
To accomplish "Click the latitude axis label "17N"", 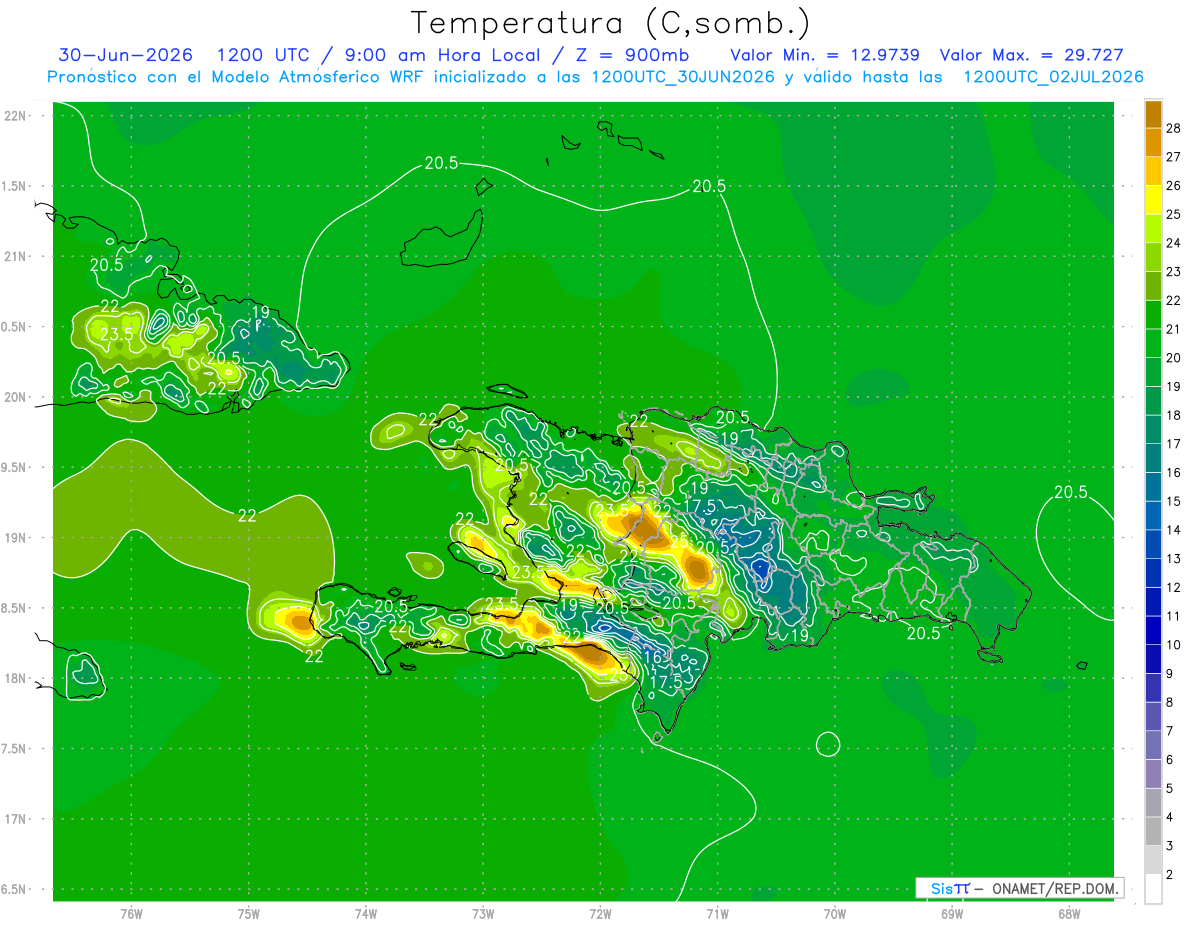I will 15,819.
